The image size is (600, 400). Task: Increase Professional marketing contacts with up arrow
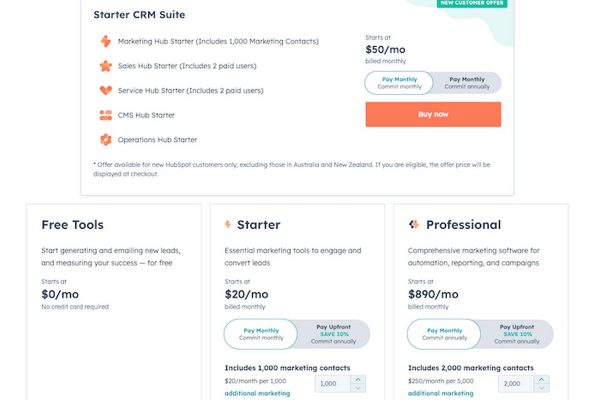pos(541,380)
